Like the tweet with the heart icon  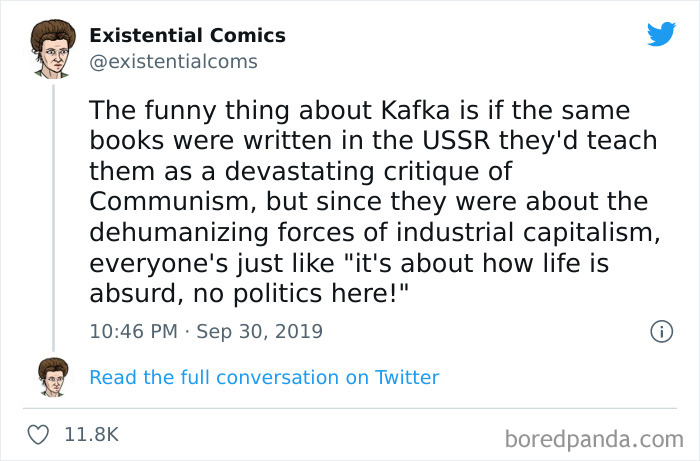click(x=39, y=435)
